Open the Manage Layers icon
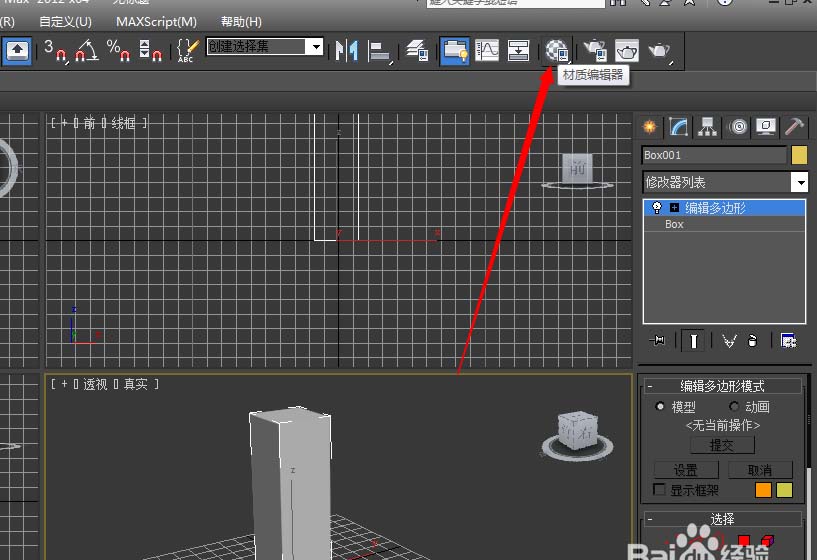 point(417,51)
